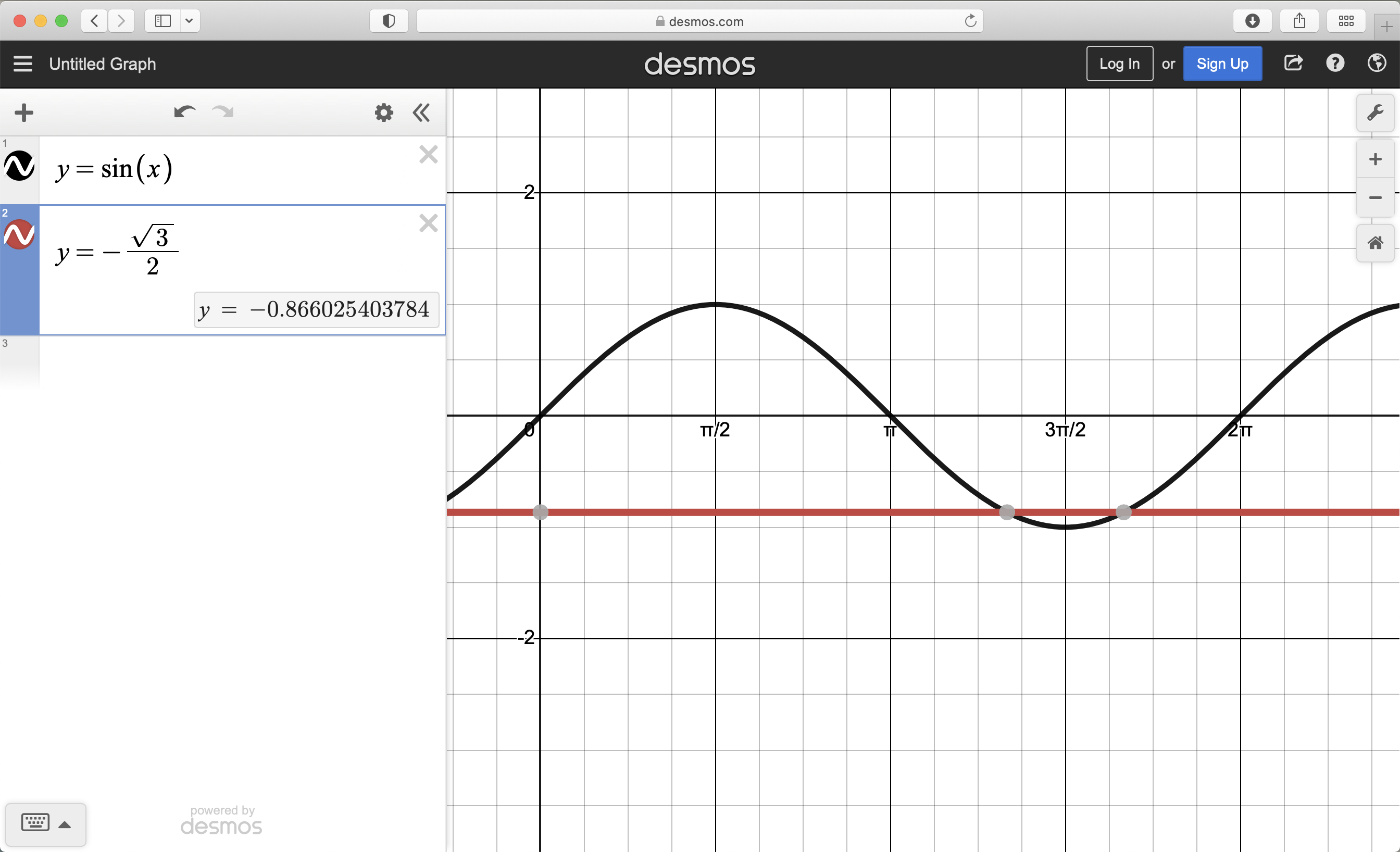Viewport: 1400px width, 852px height.
Task: Open the language globe menu
Action: 1377,63
